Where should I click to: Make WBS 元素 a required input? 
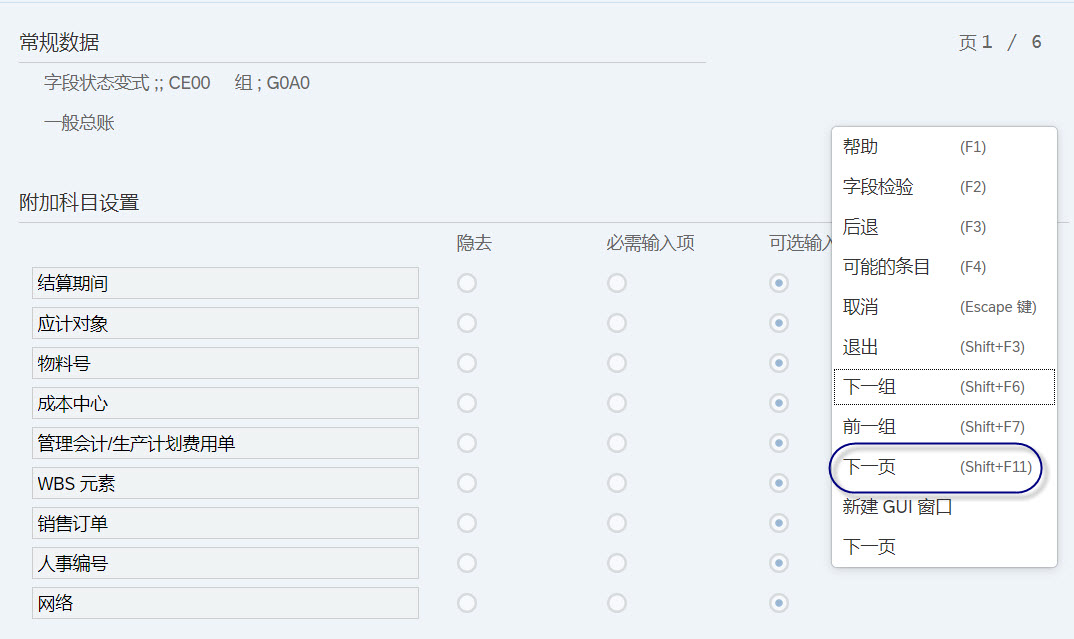coord(617,483)
